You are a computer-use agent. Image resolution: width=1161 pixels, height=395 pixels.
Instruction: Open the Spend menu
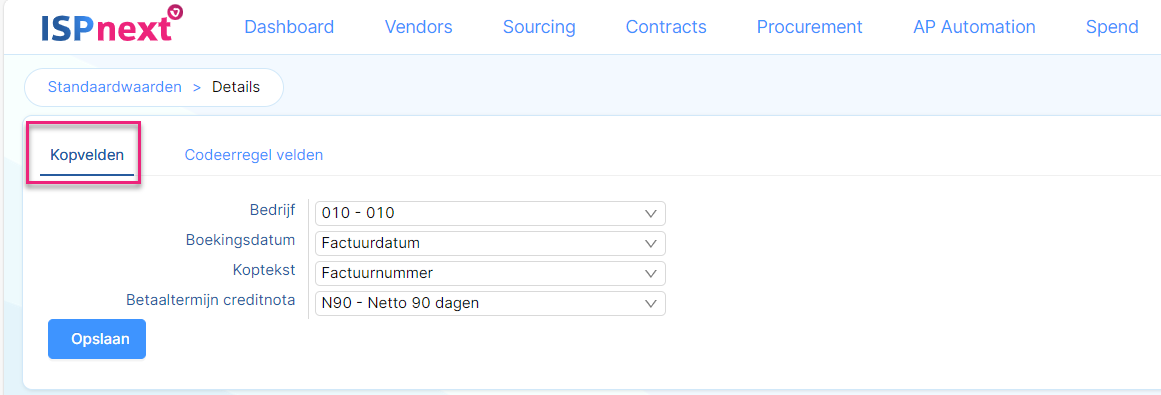[1111, 27]
